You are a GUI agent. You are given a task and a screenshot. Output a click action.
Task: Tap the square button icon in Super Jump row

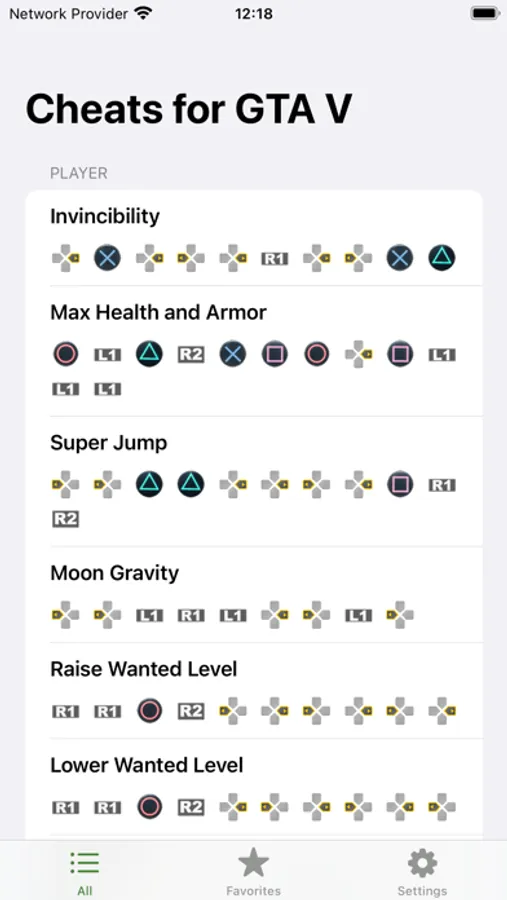pos(400,484)
